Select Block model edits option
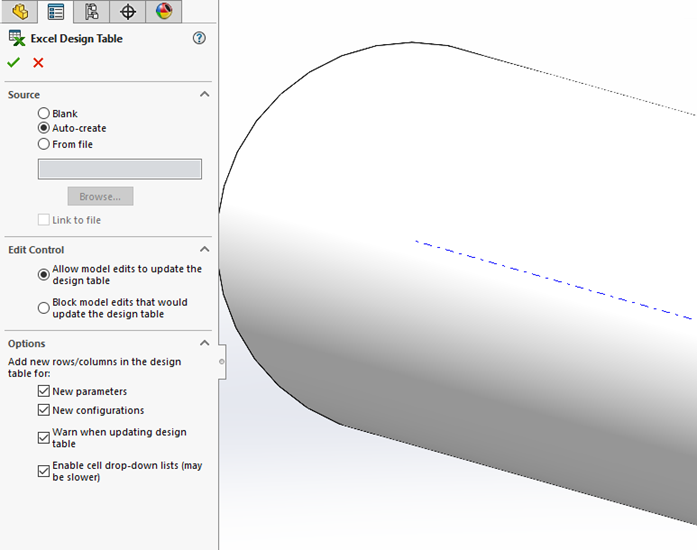Image resolution: width=697 pixels, height=550 pixels. coord(44,308)
